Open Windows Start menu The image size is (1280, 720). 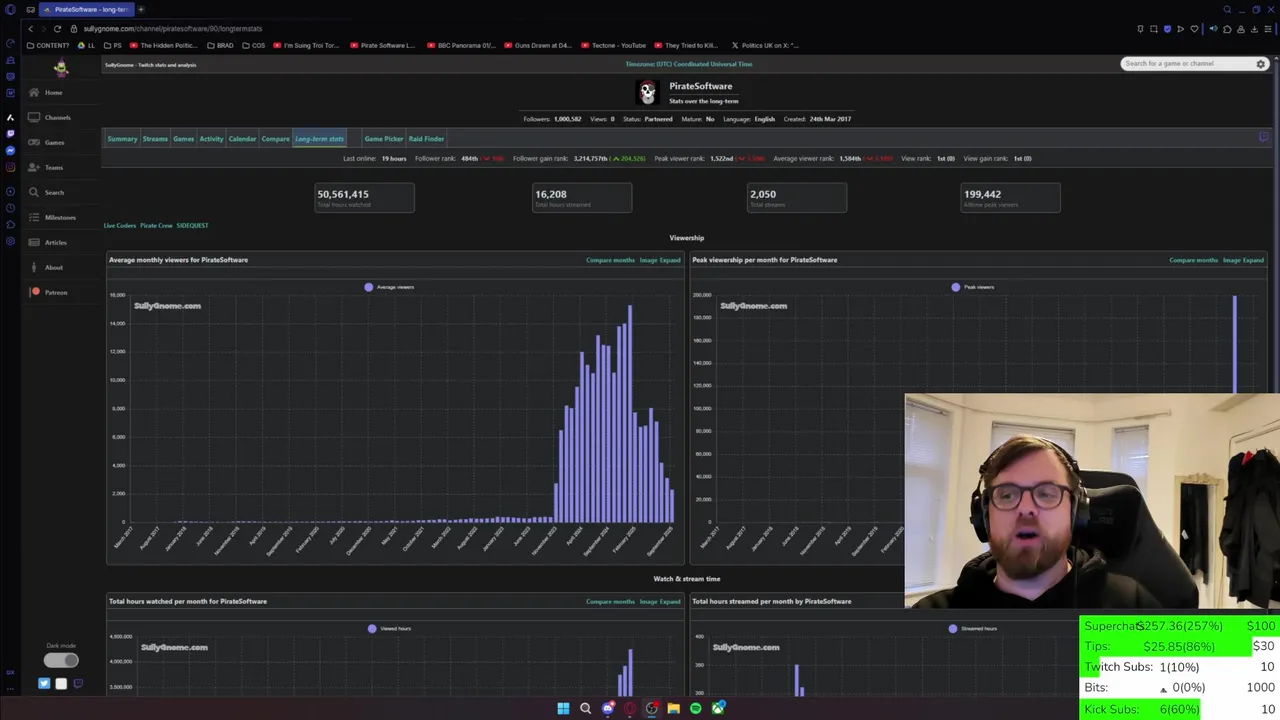click(563, 708)
